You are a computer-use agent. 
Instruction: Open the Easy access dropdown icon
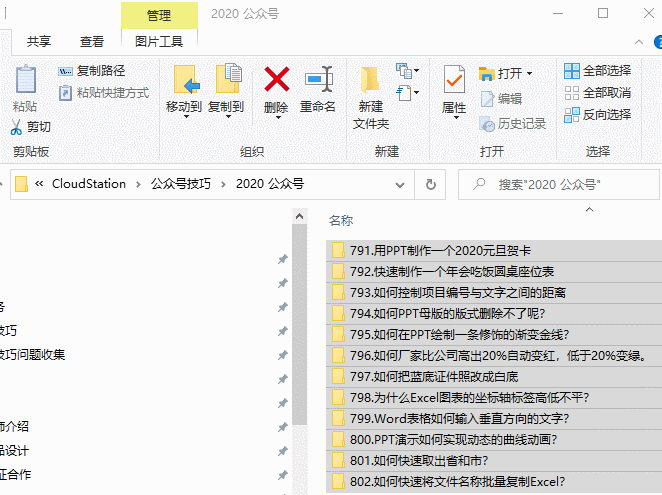[407, 93]
